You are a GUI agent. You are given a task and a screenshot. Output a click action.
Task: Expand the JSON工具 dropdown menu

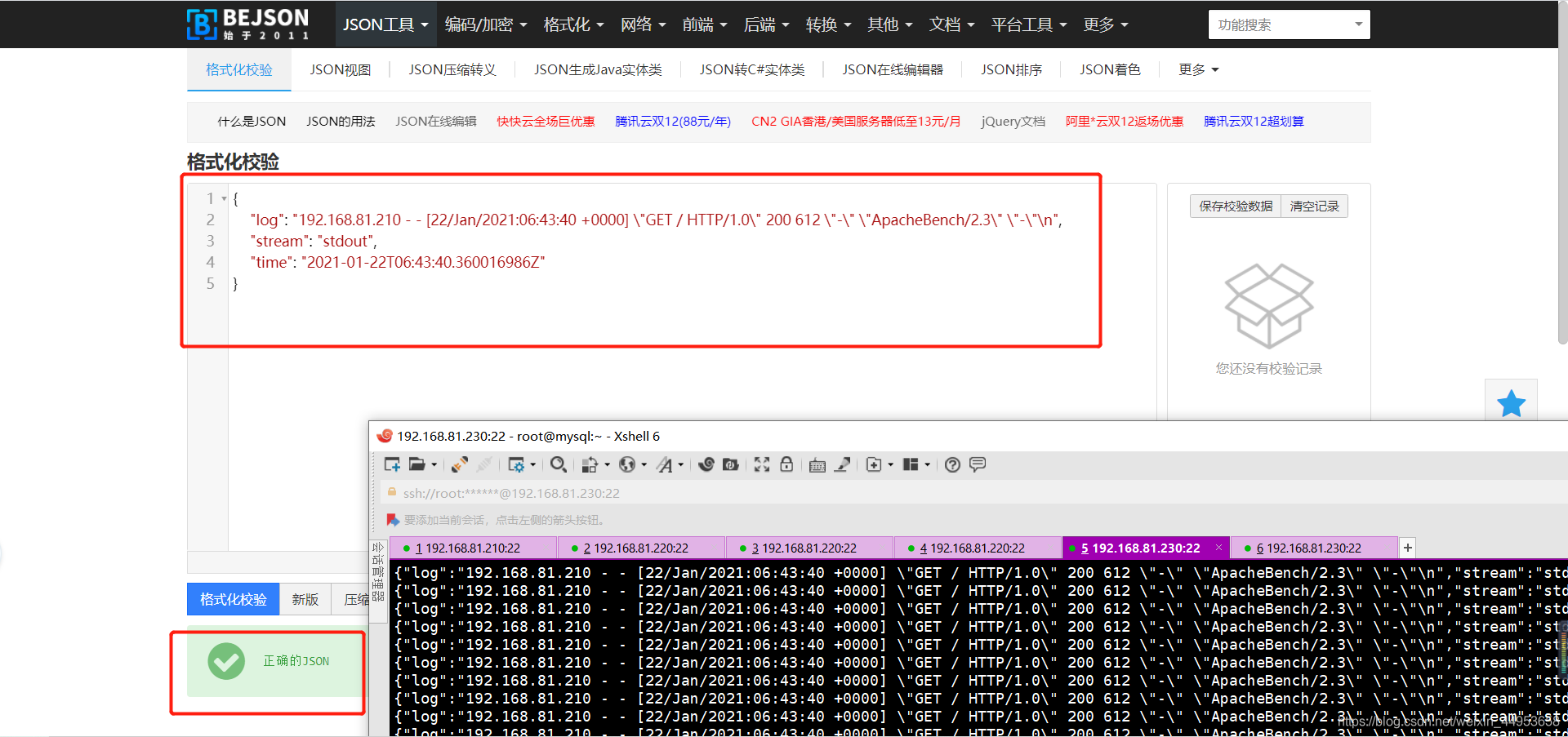(385, 24)
